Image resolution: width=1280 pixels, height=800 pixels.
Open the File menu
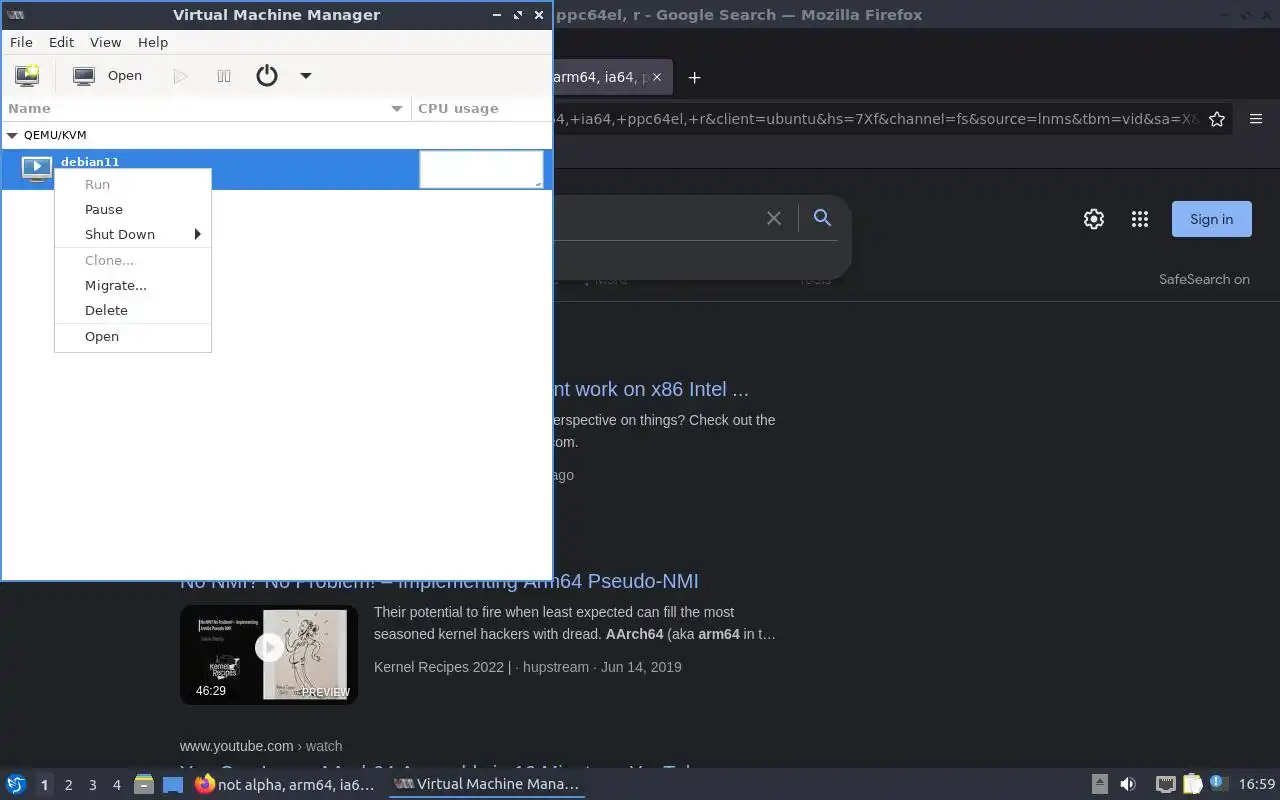pyautogui.click(x=21, y=42)
